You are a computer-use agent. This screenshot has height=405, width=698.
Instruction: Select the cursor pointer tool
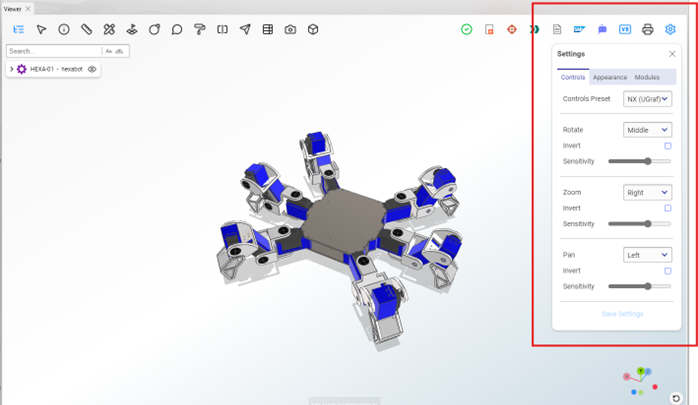(x=41, y=30)
